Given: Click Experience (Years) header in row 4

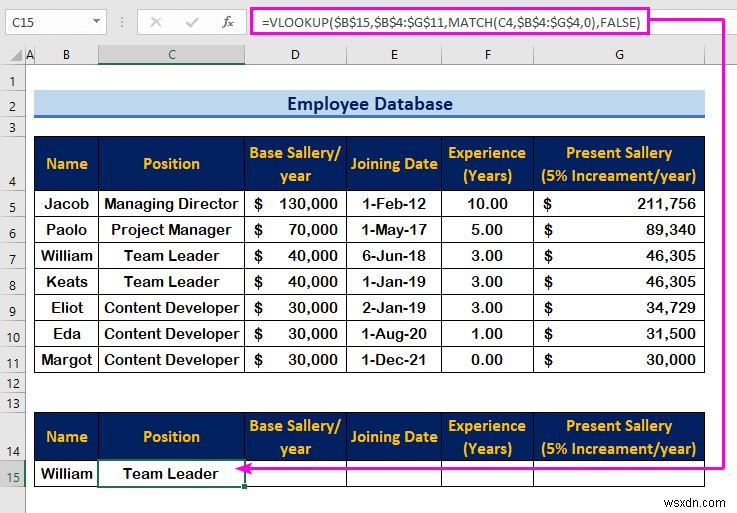Looking at the screenshot, I should tap(487, 164).
